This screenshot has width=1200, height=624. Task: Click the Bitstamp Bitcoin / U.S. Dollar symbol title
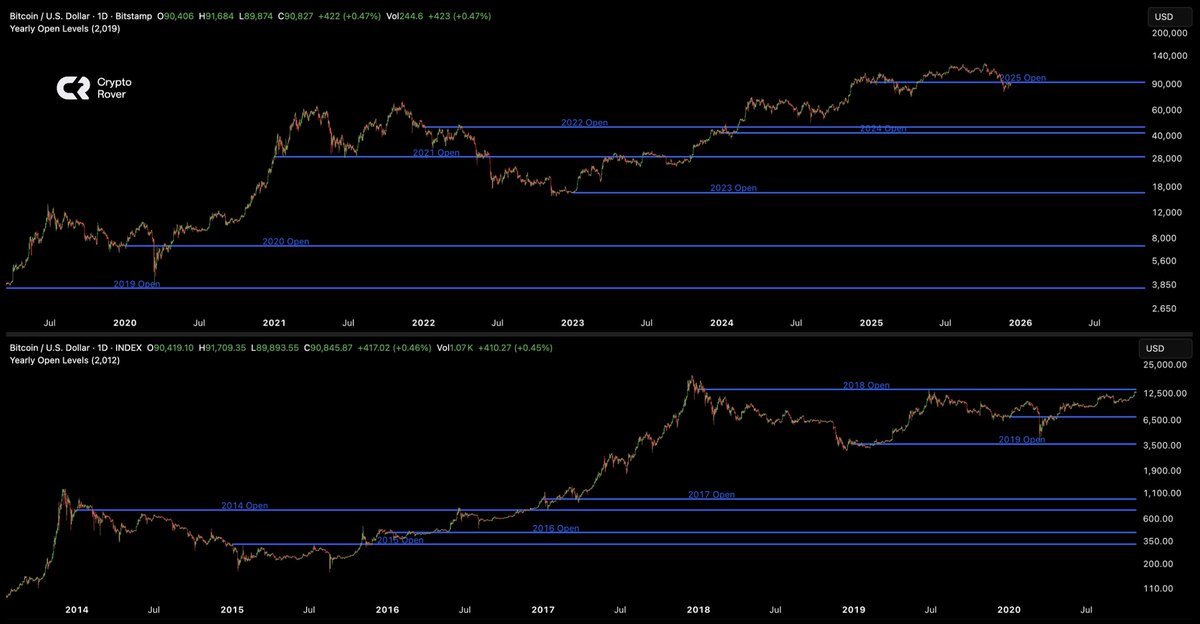pos(75,17)
